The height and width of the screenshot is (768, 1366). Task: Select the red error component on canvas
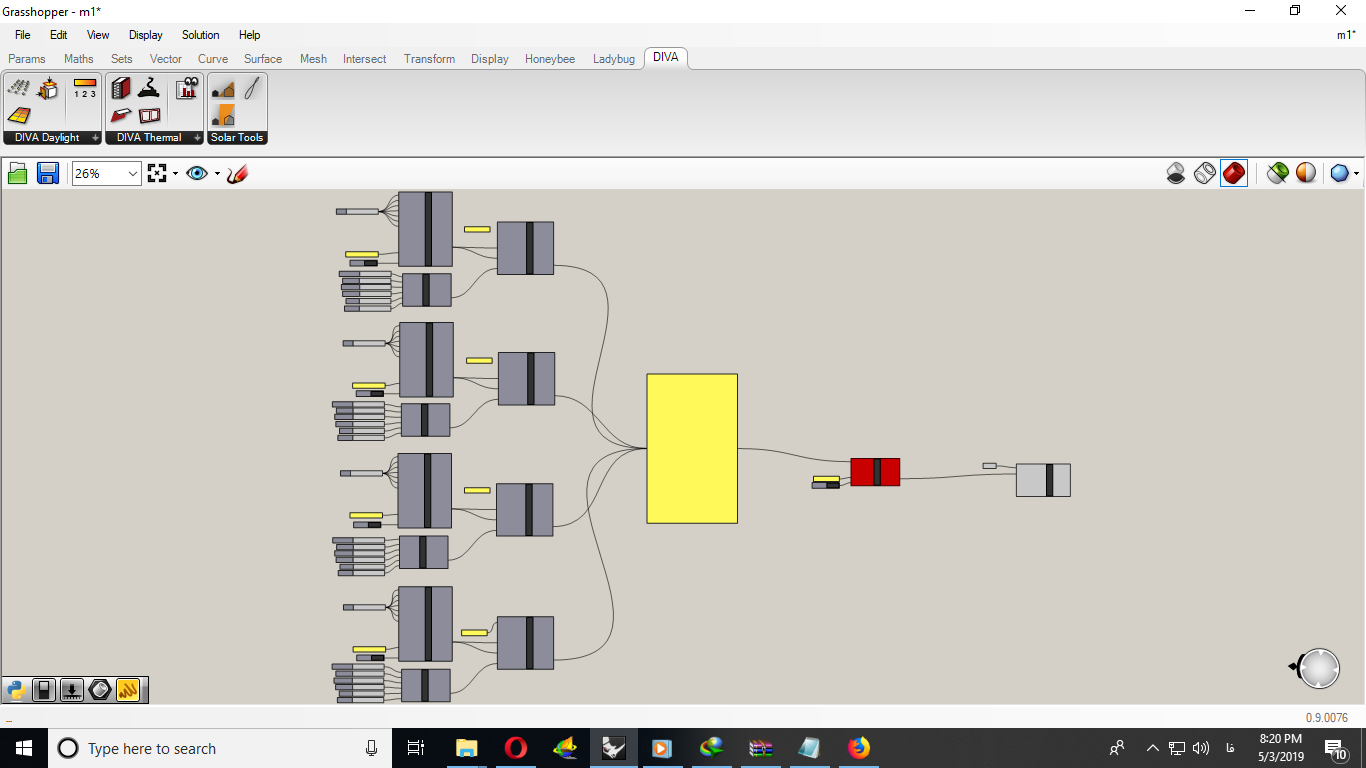click(x=875, y=472)
